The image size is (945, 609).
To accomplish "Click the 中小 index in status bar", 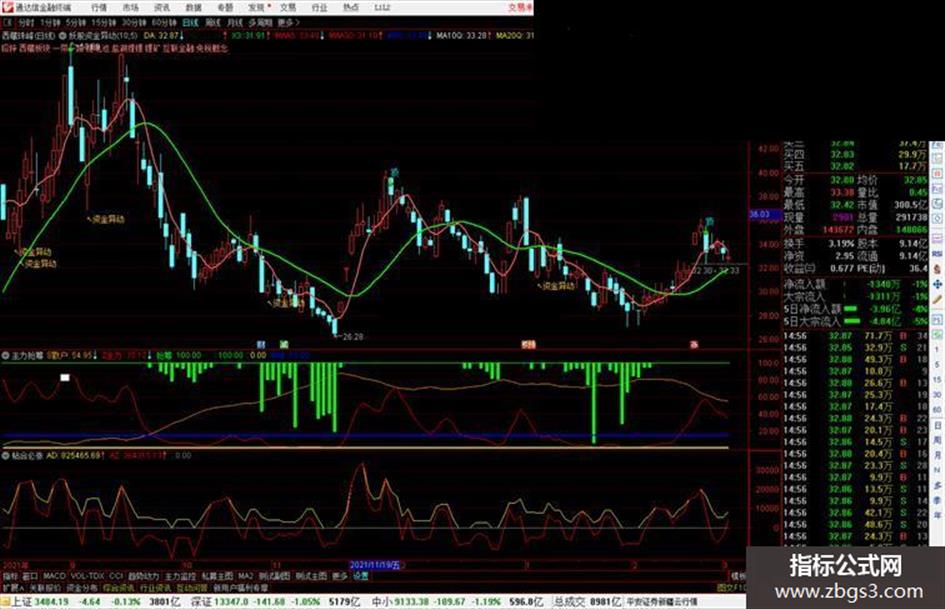I will click(381, 602).
